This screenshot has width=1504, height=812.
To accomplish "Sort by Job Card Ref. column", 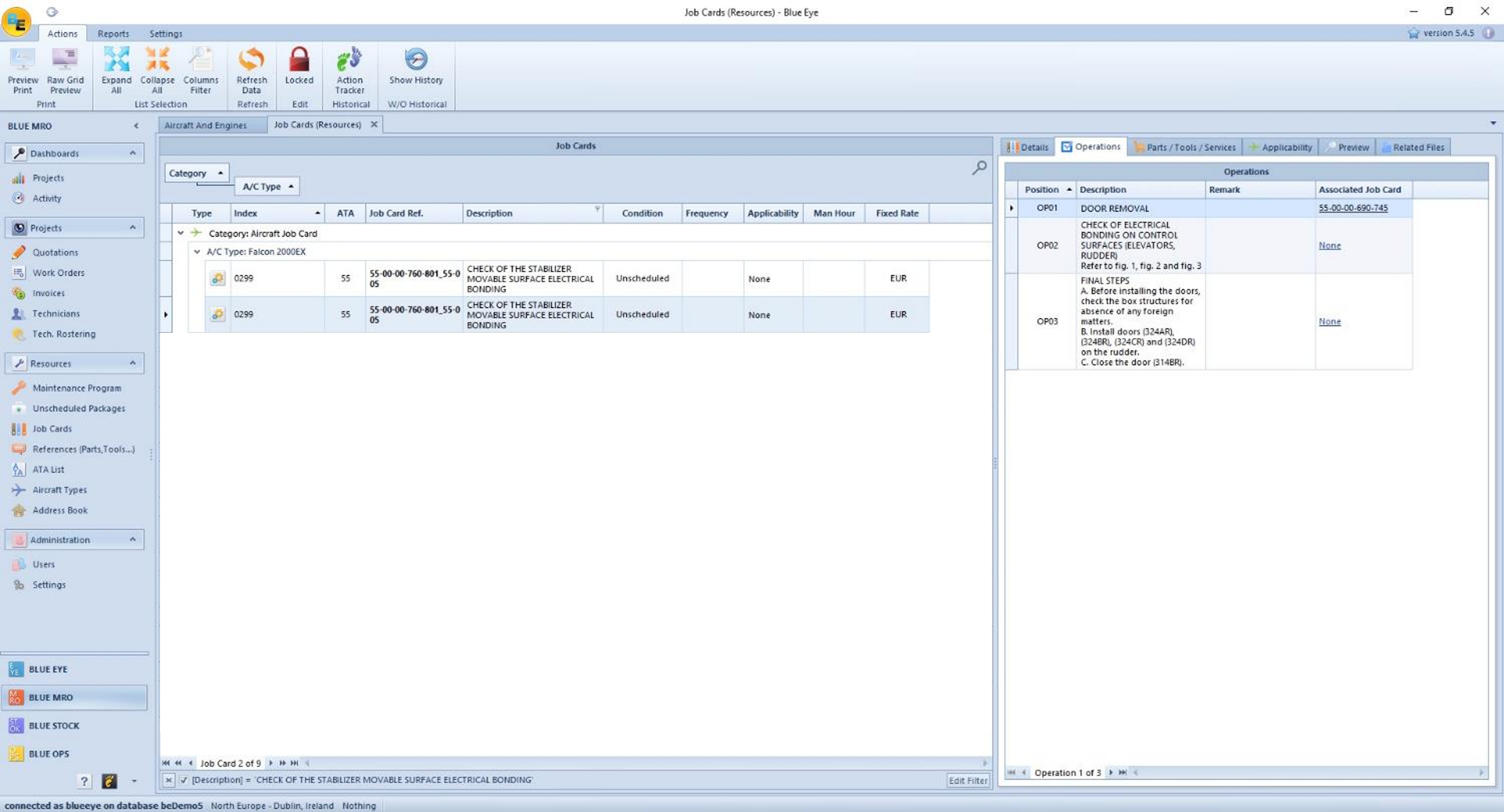I will click(414, 213).
